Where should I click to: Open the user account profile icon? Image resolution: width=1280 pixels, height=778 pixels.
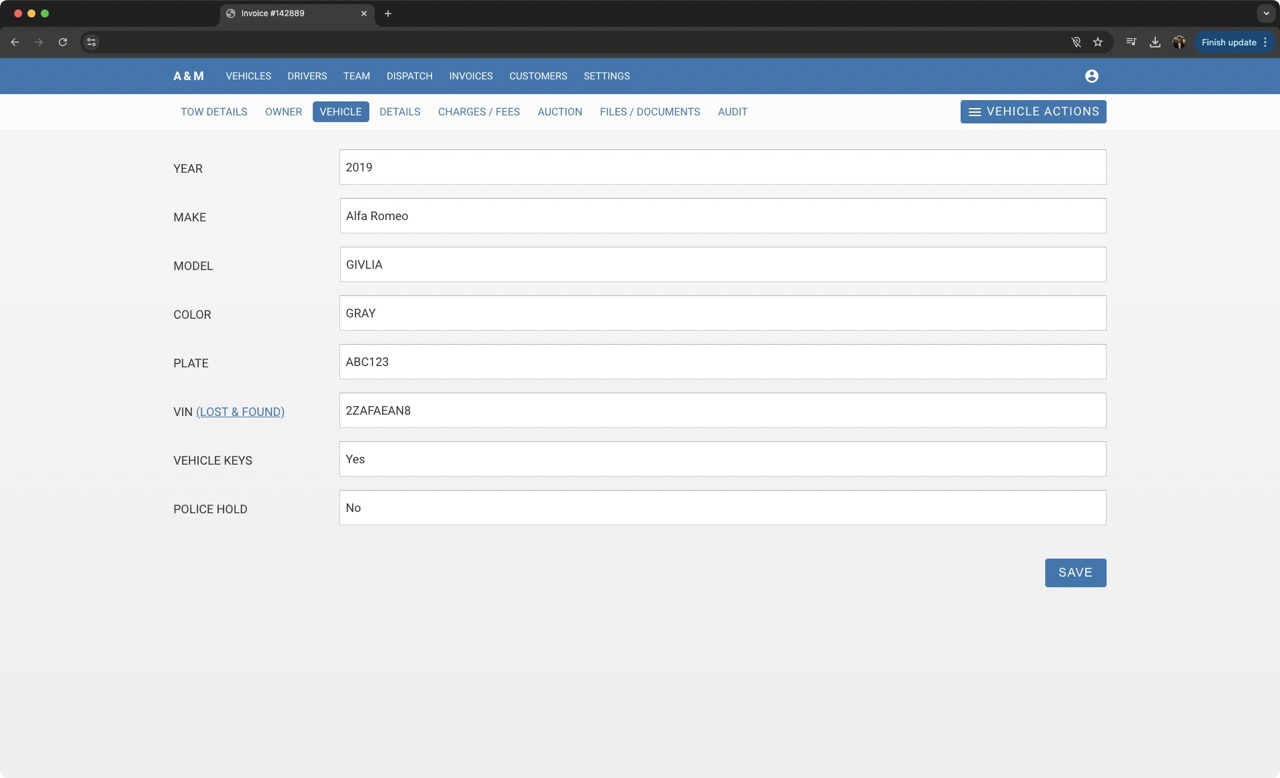pos(1091,76)
